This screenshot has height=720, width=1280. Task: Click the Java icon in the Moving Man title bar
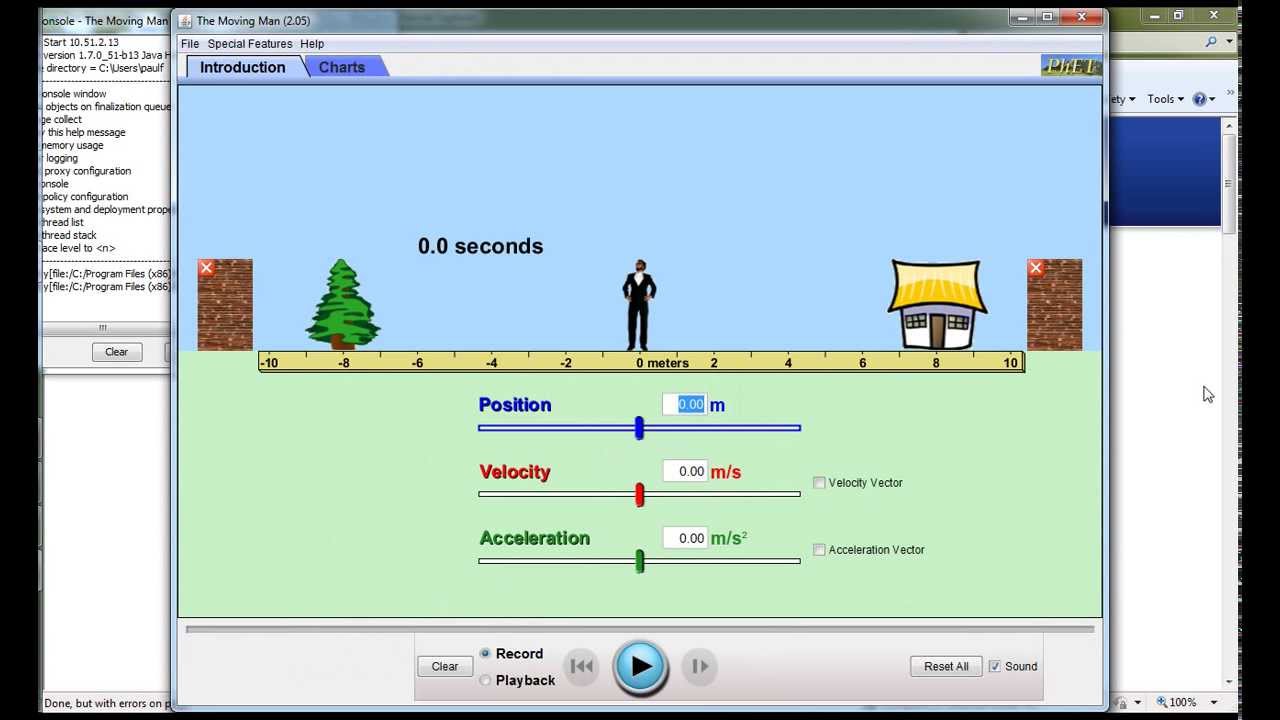pyautogui.click(x=185, y=21)
